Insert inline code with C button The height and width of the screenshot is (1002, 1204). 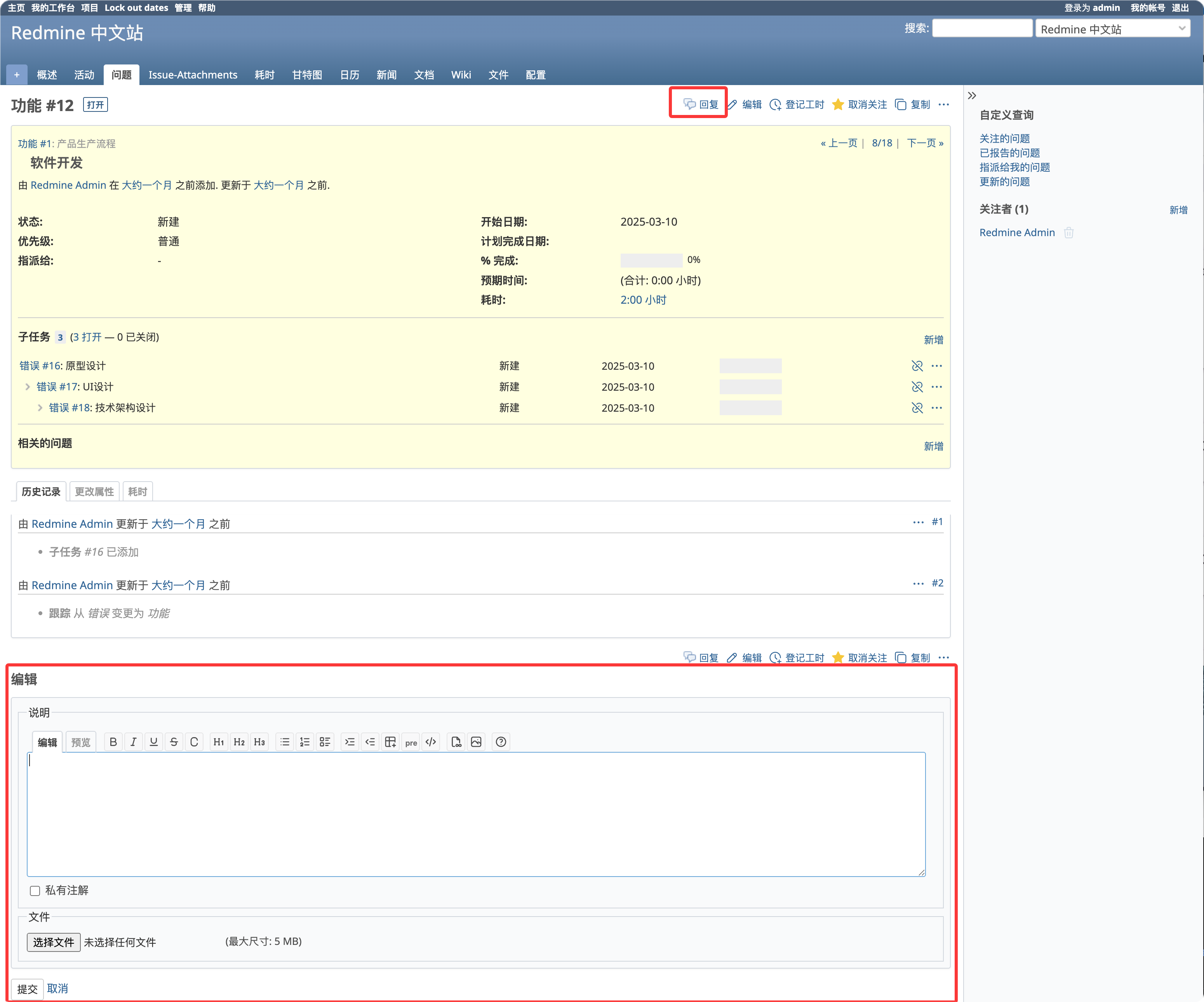coord(194,742)
